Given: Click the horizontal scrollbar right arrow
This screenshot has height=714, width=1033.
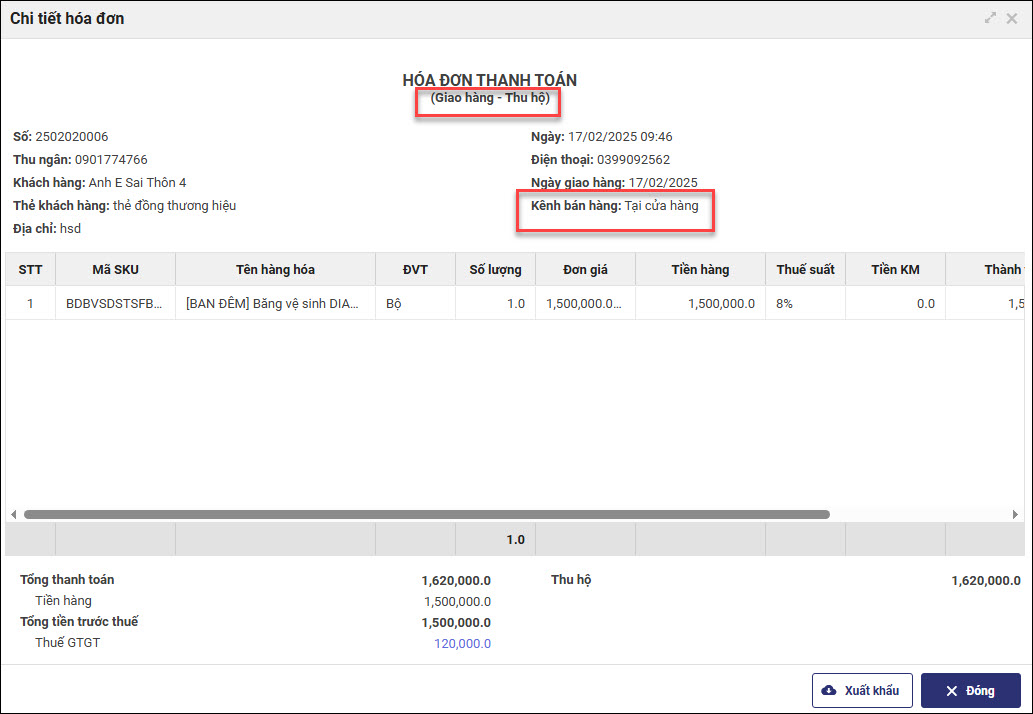Looking at the screenshot, I should (1016, 515).
